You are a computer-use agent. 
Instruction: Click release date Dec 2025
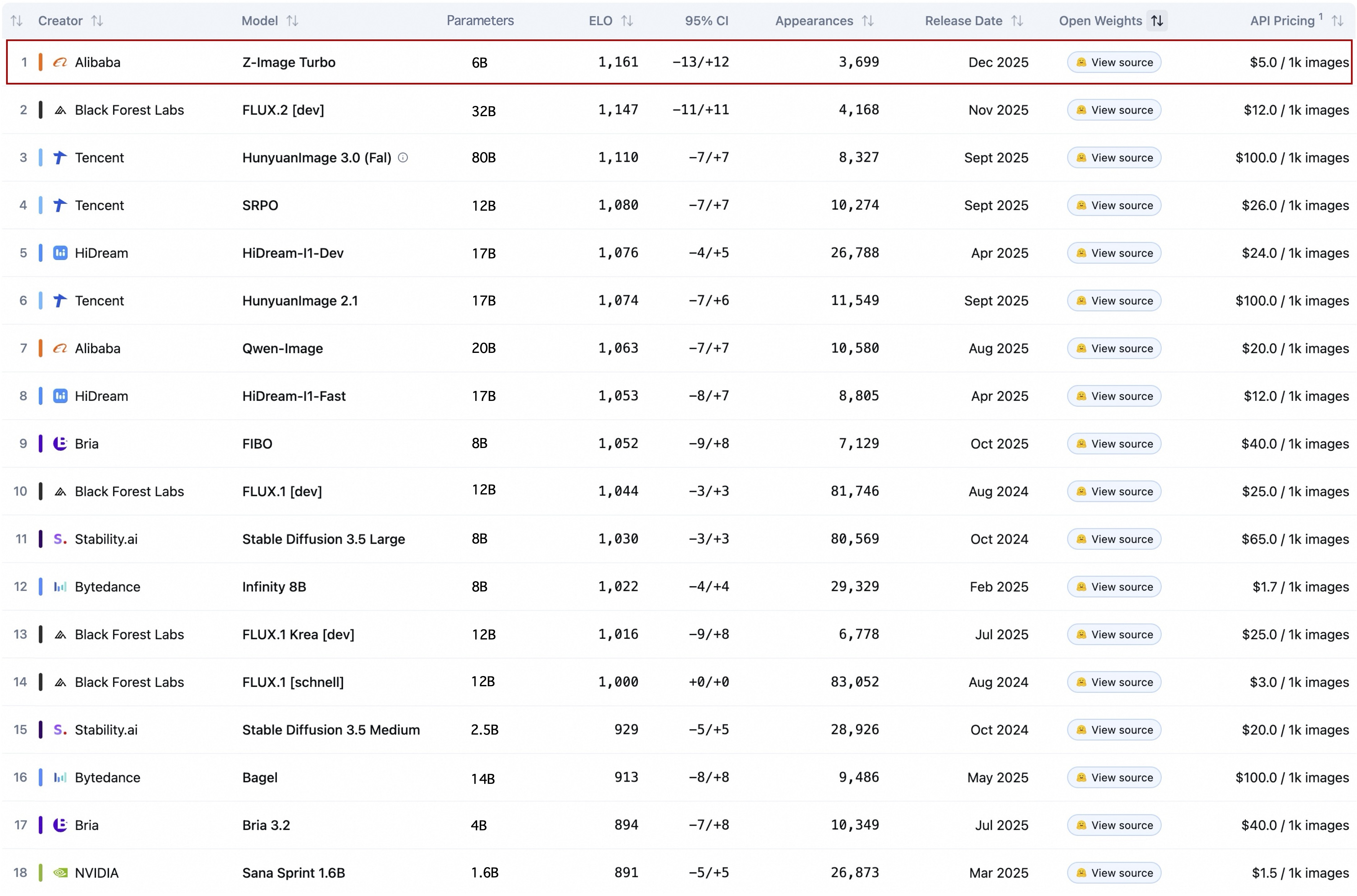(x=998, y=62)
